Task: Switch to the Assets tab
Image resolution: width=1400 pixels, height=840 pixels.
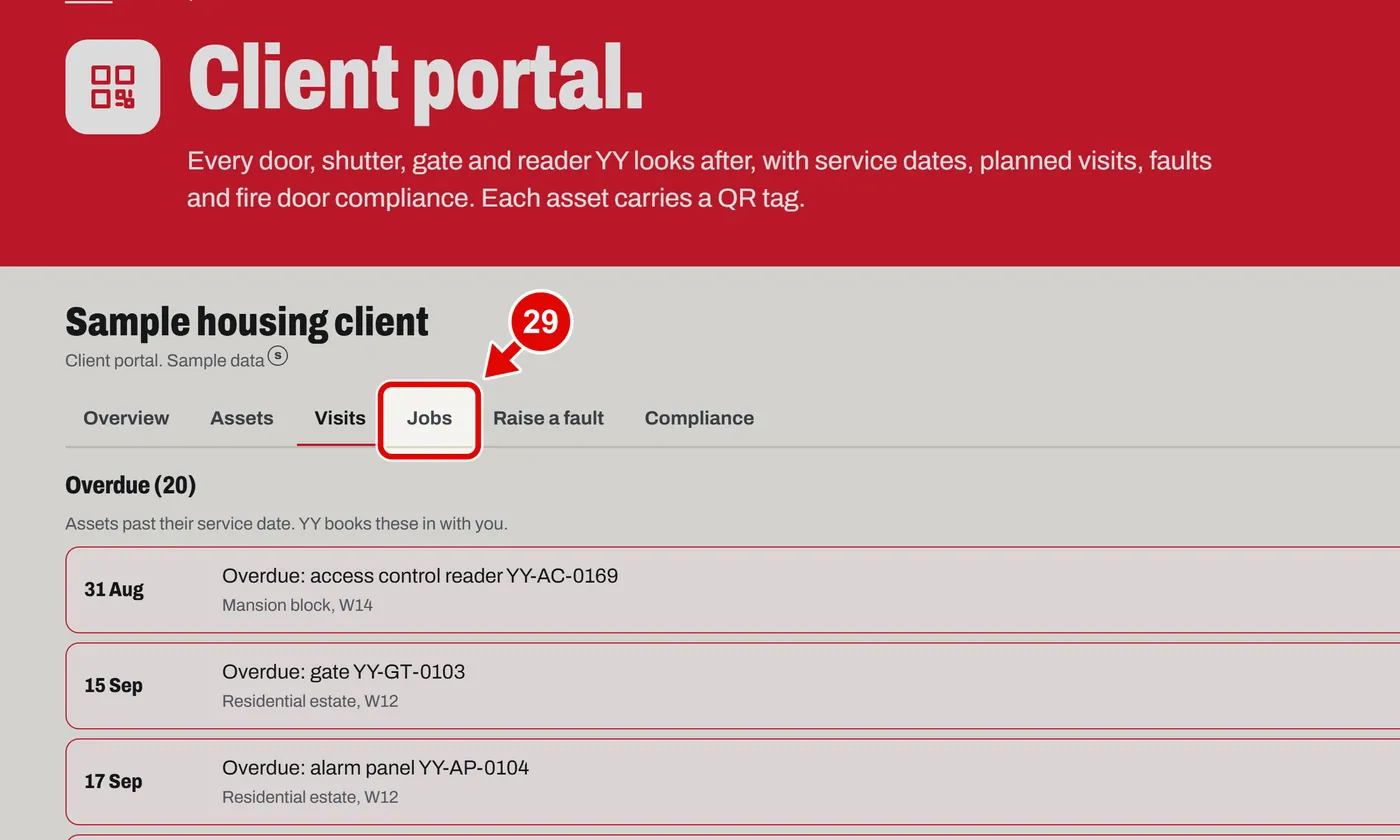Action: point(242,418)
